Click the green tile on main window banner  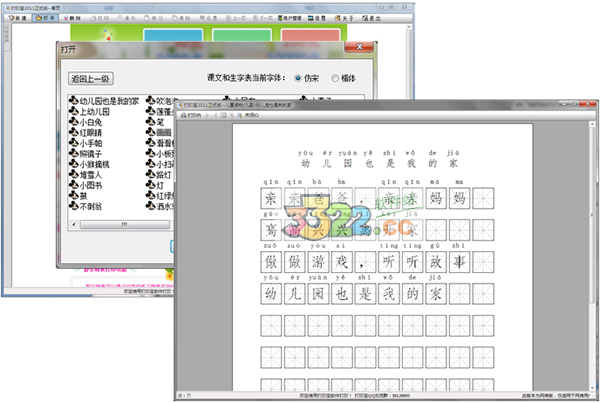click(x=242, y=35)
